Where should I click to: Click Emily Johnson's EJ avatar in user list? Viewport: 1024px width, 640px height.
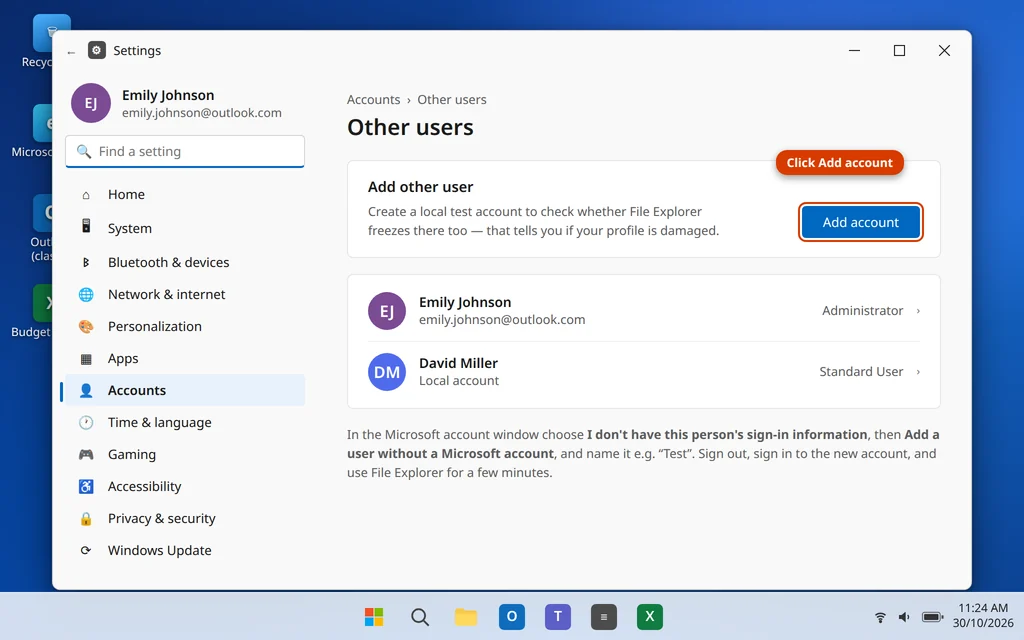point(387,311)
